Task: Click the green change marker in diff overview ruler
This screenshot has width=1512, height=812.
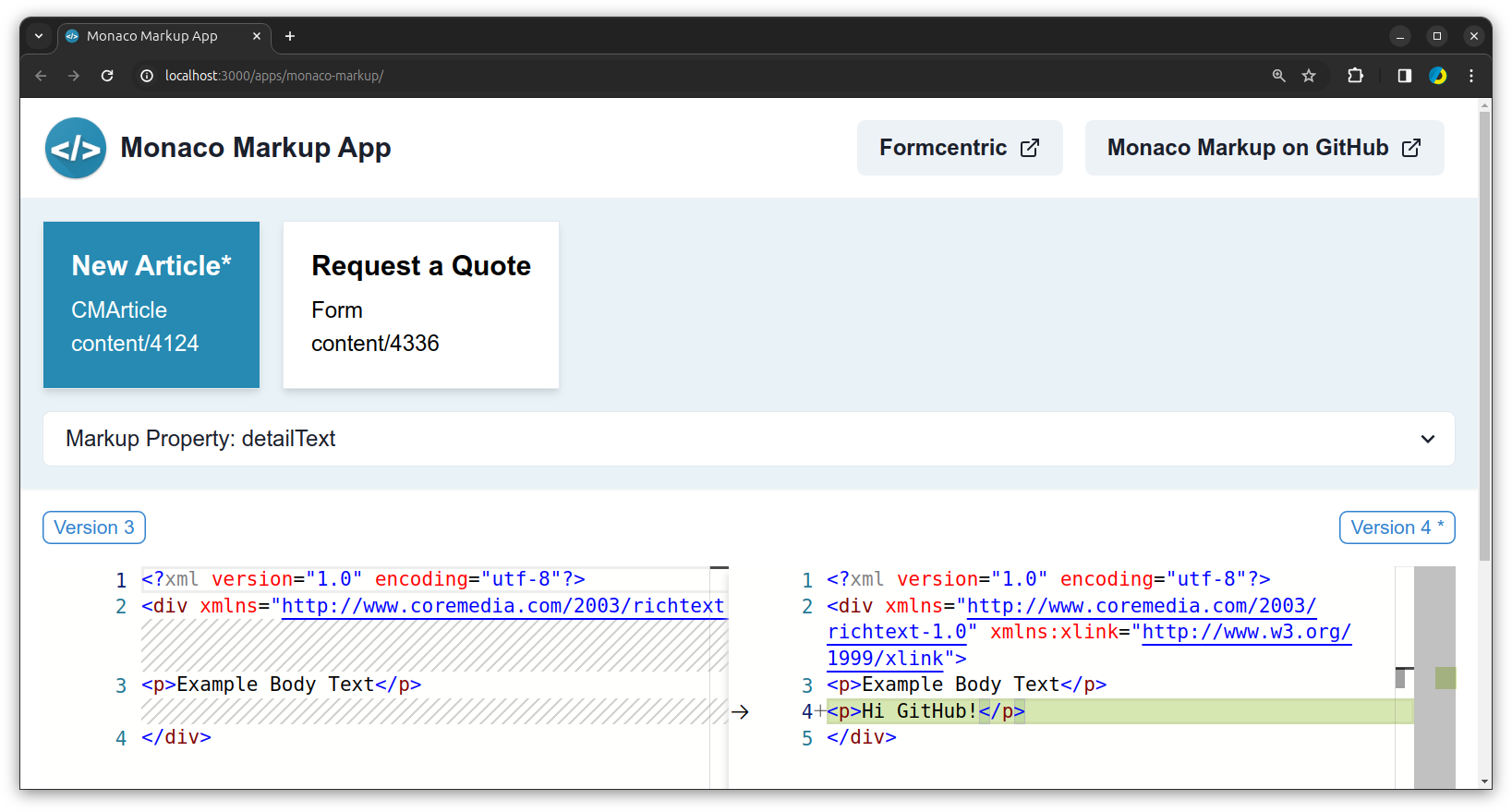Action: pos(1445,678)
